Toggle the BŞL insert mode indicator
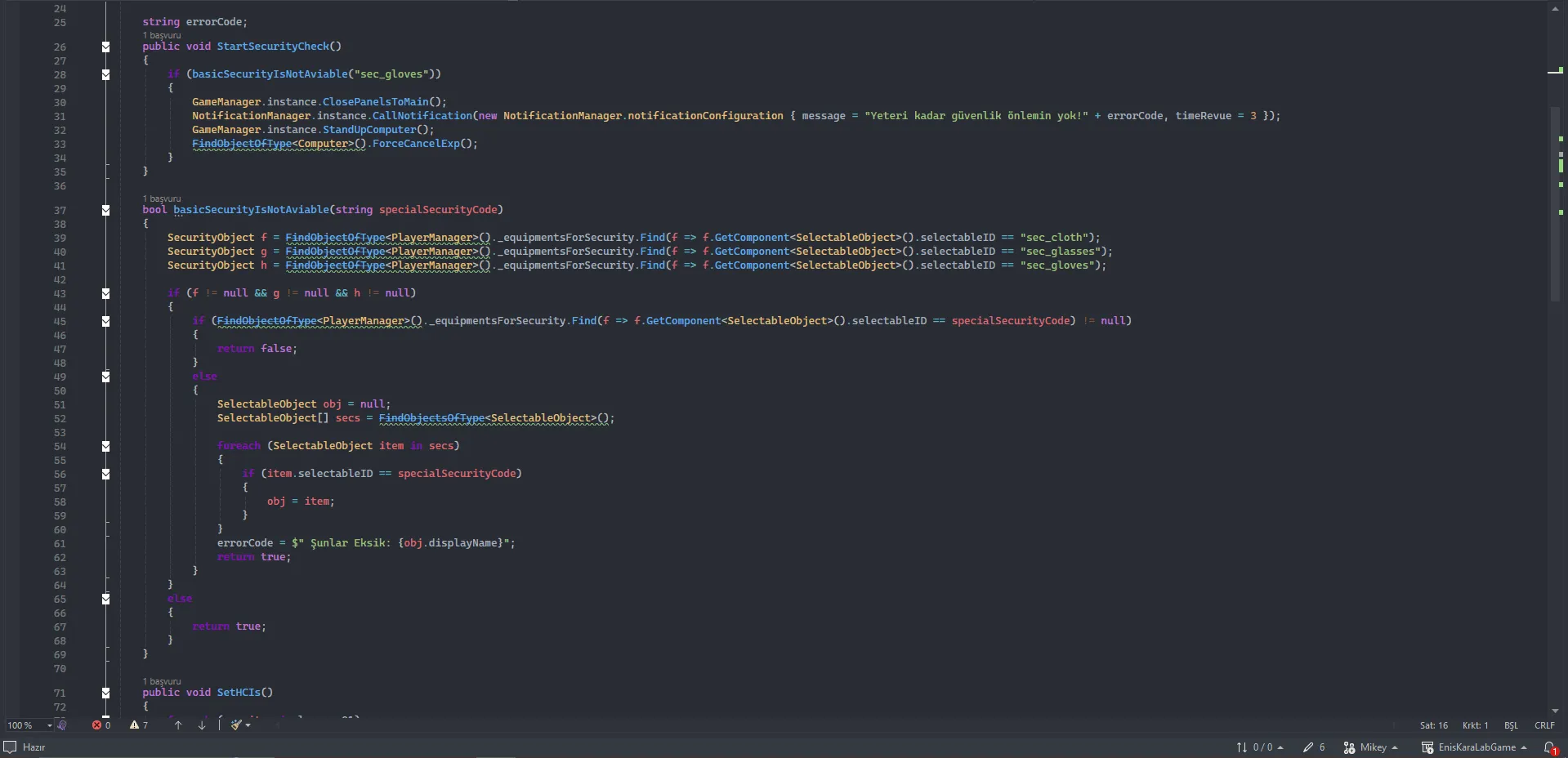 [x=1511, y=725]
